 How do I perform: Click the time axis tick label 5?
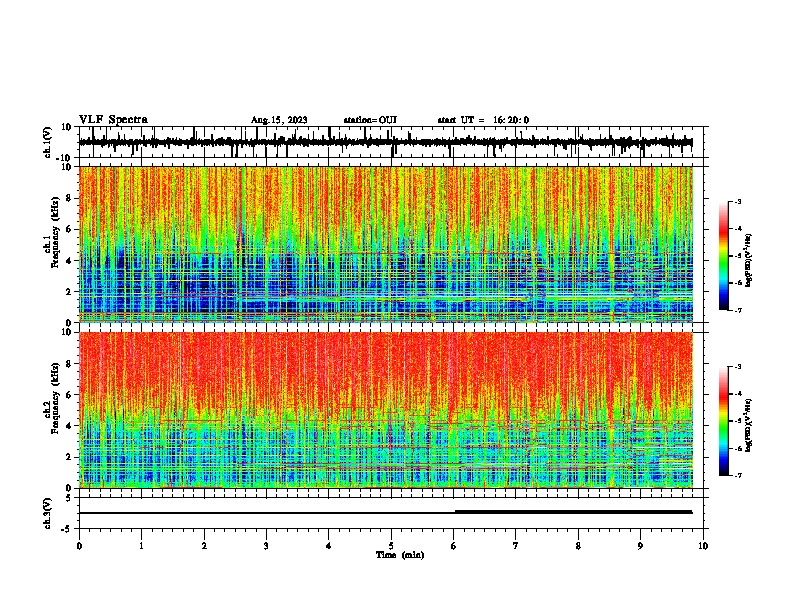tap(391, 546)
